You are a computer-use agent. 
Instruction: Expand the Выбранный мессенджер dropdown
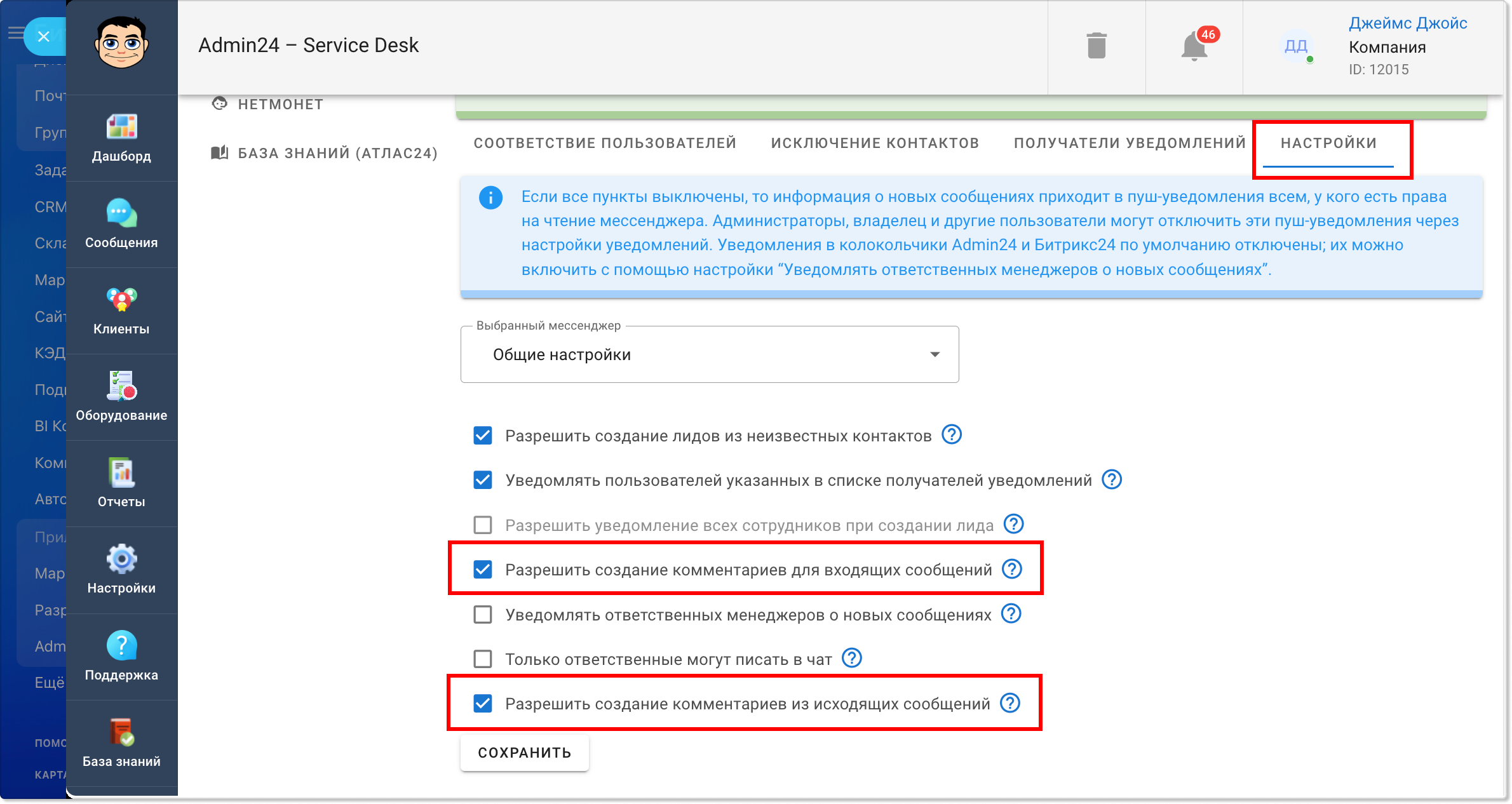click(x=710, y=354)
